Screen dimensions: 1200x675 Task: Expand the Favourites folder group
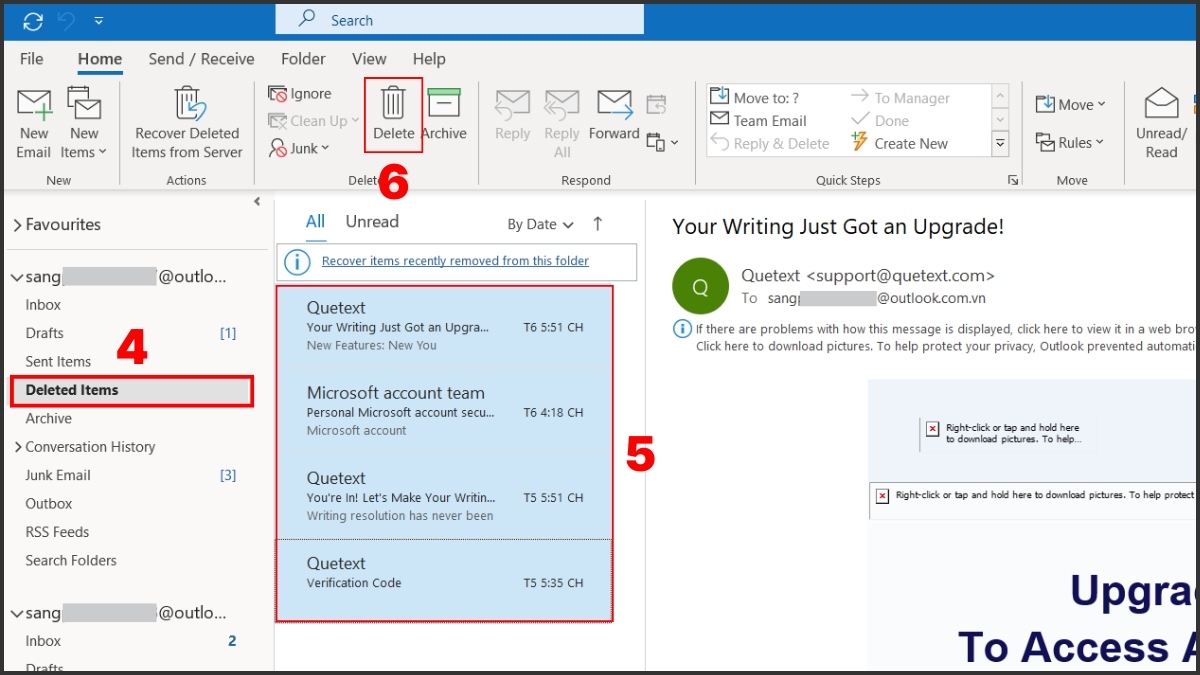17,225
